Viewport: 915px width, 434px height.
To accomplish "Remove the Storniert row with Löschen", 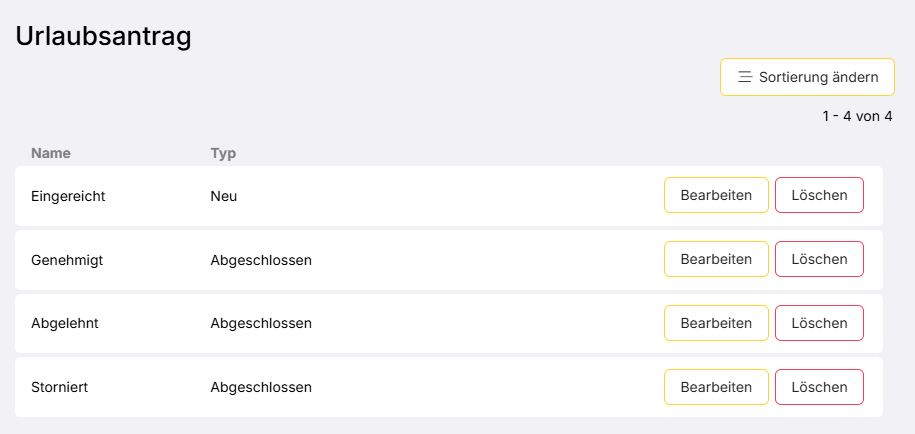I will click(819, 387).
